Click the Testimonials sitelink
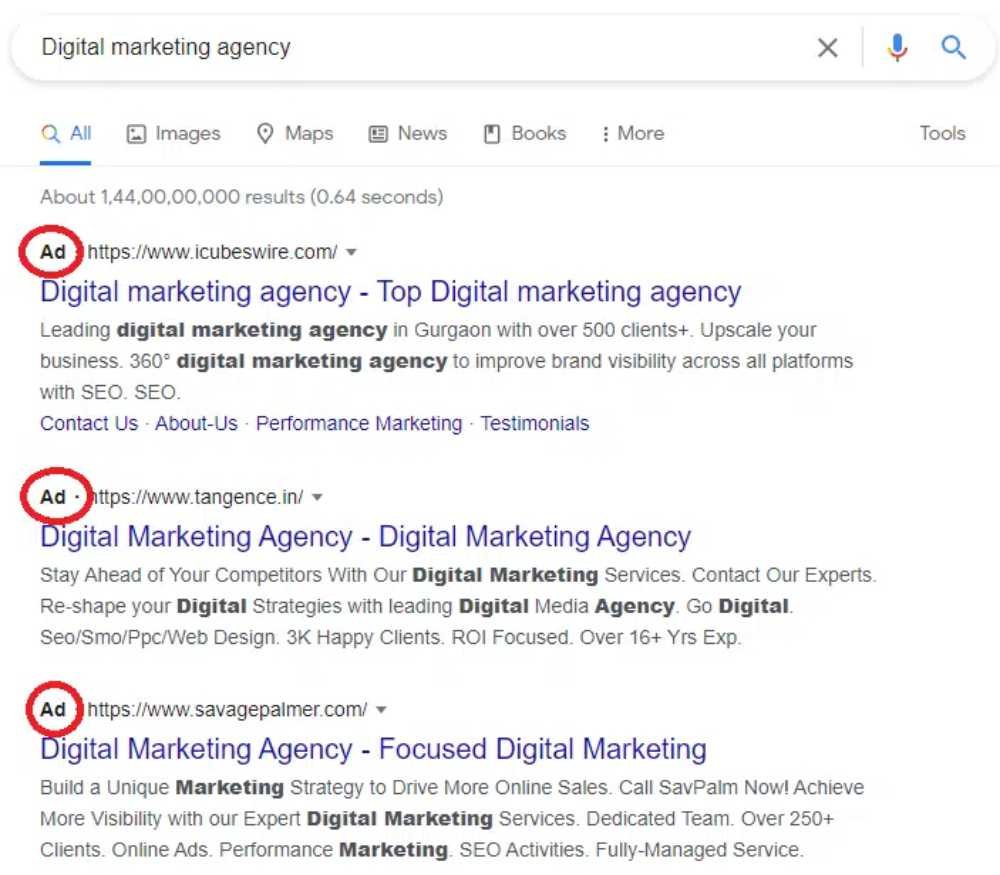Screen dimensions: 1000x875 pos(535,423)
